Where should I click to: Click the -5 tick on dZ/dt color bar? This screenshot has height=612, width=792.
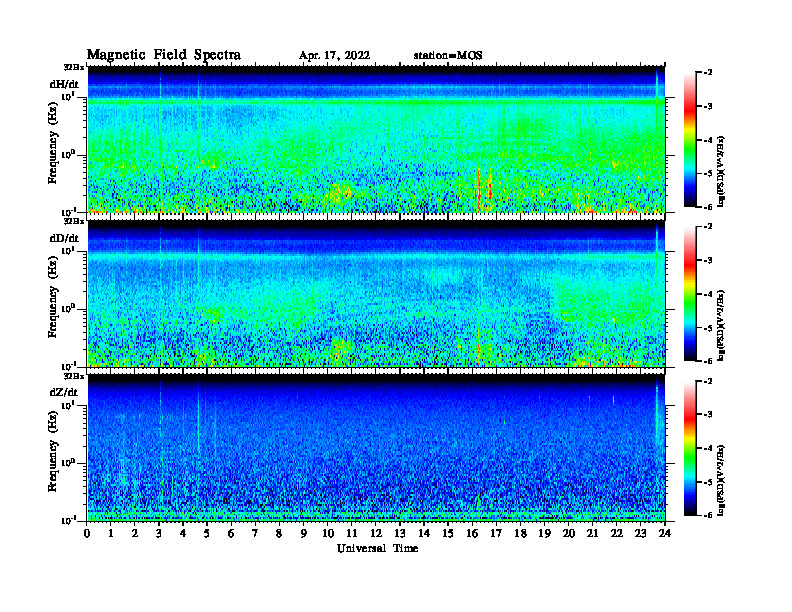(x=708, y=482)
